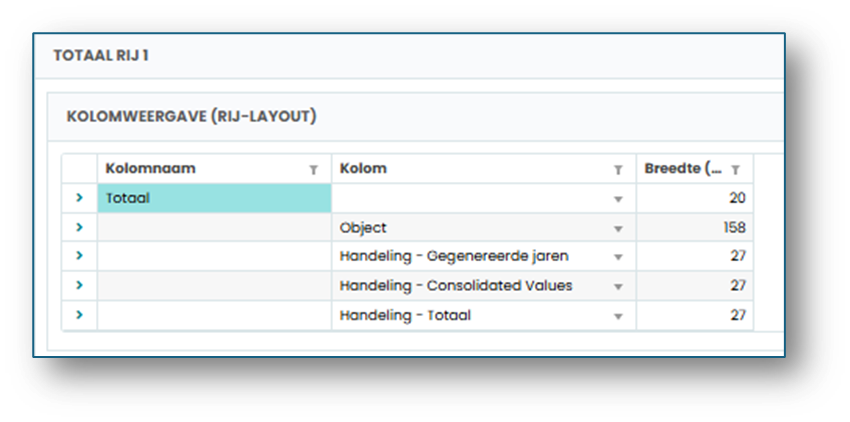Open dropdown for Handeling - Totaal

point(618,316)
